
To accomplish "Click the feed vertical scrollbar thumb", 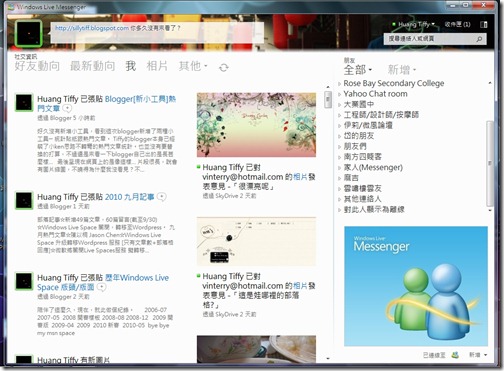I will [x=328, y=99].
